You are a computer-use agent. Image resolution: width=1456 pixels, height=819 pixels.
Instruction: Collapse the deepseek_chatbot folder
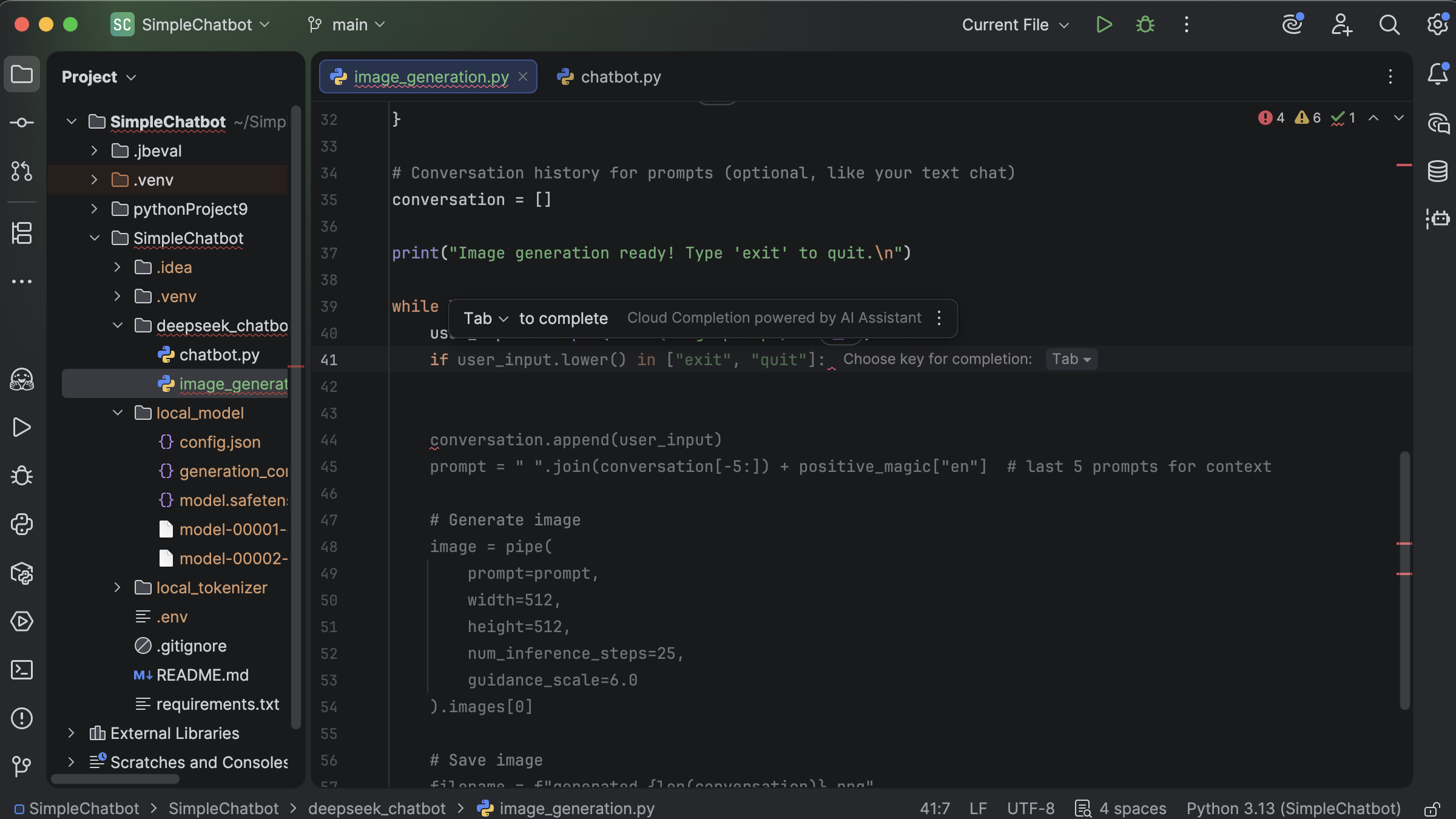click(x=117, y=325)
